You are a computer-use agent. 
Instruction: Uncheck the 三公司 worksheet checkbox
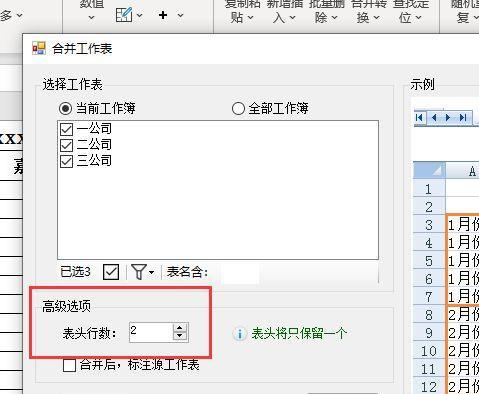pyautogui.click(x=66, y=161)
